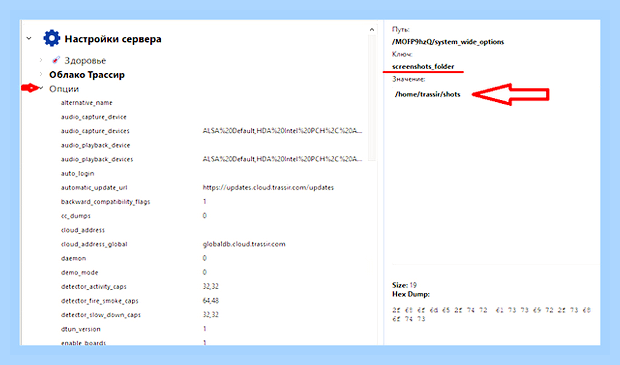Image resolution: width=620 pixels, height=365 pixels.
Task: Select the cc_dumps option
Action: (76, 216)
